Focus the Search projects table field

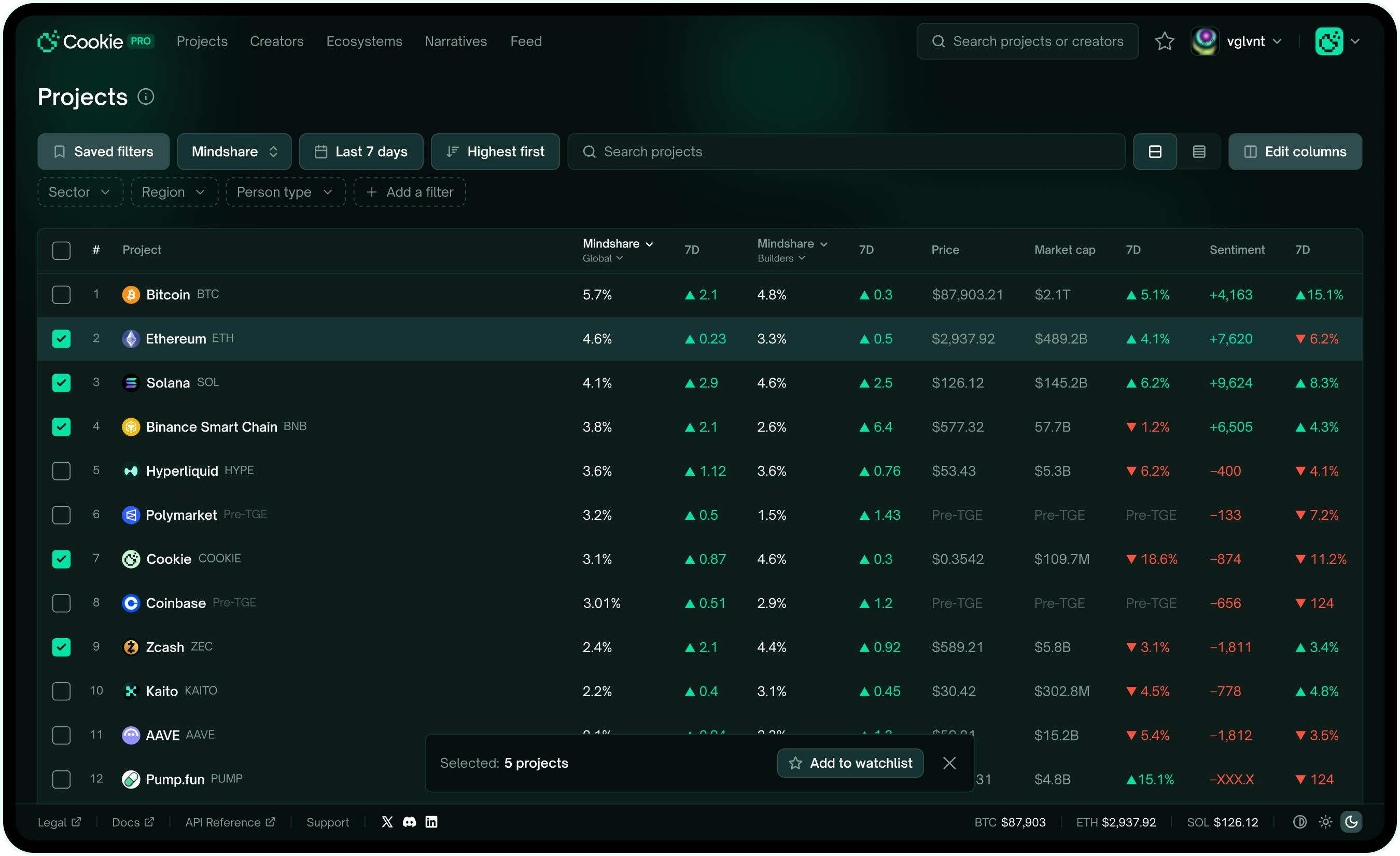846,152
